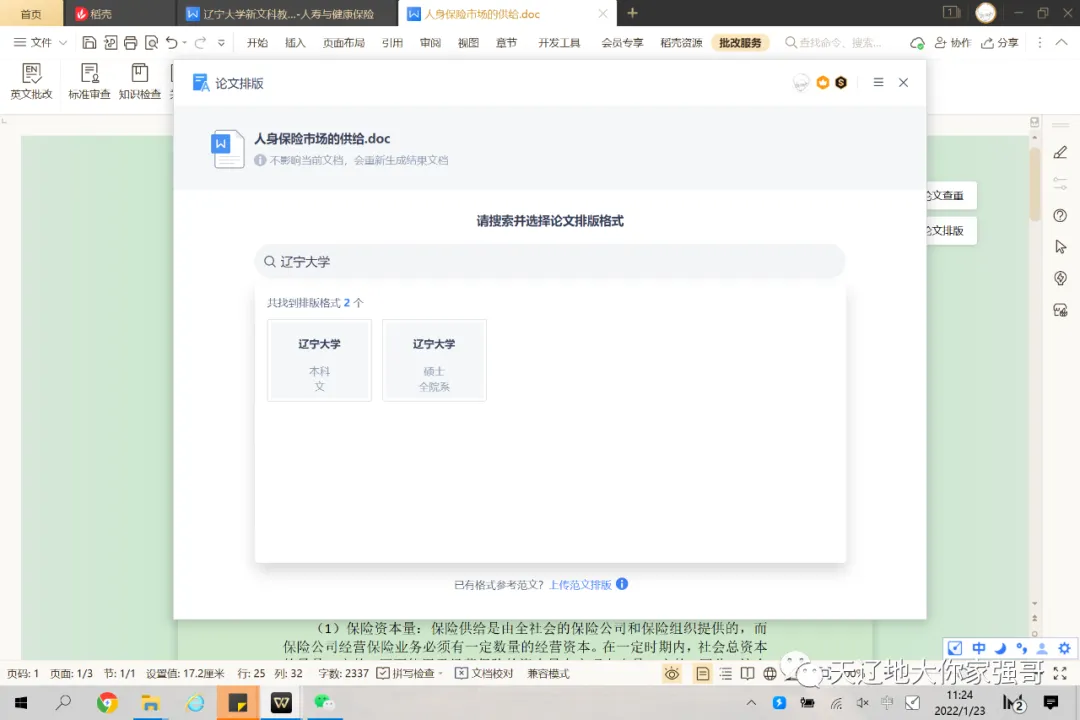Collapse the ribbon with the chevron
Image resolution: width=1080 pixels, height=720 pixels.
(x=1061, y=43)
